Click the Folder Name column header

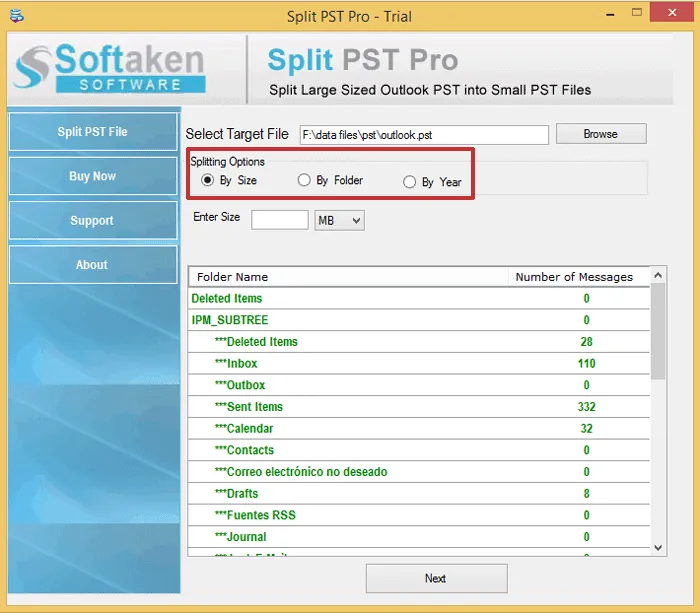[348, 277]
